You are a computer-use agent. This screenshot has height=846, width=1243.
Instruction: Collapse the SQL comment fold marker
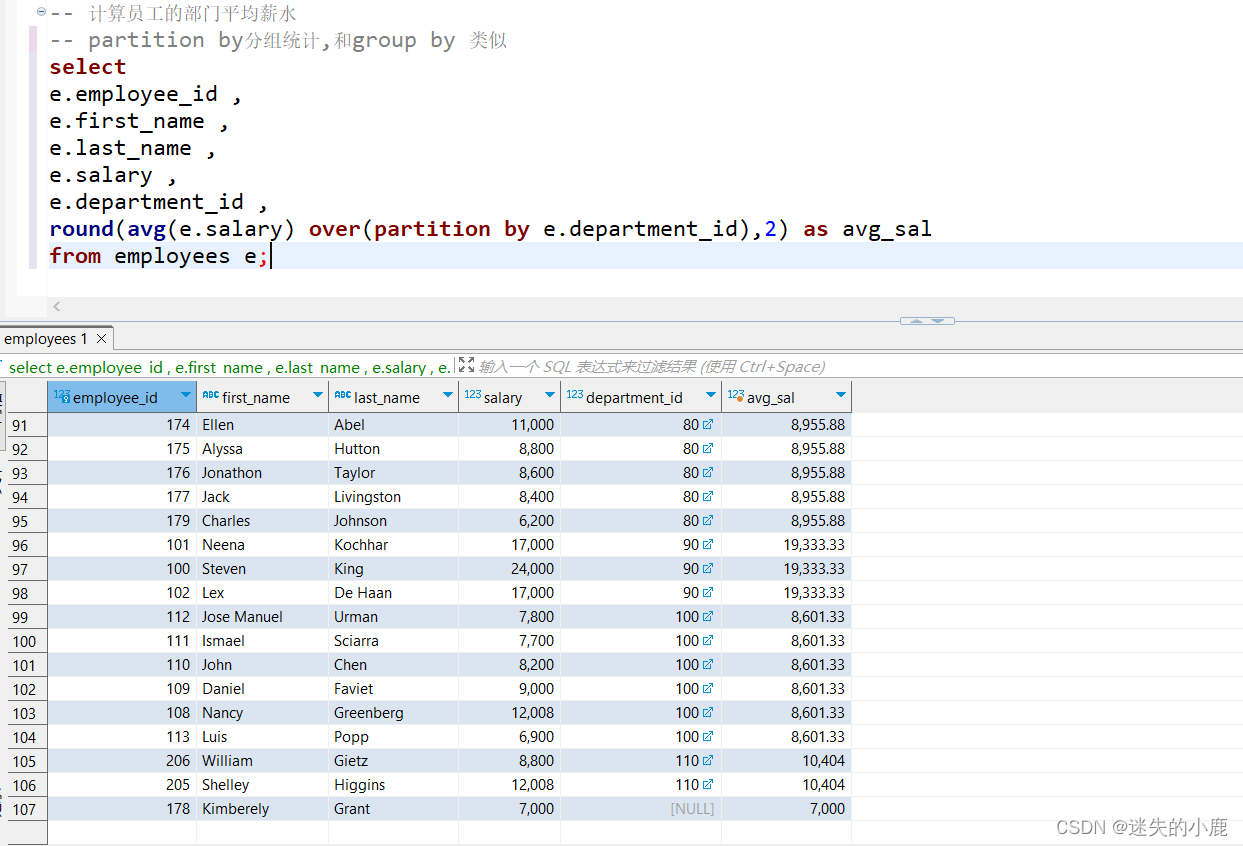tap(41, 13)
